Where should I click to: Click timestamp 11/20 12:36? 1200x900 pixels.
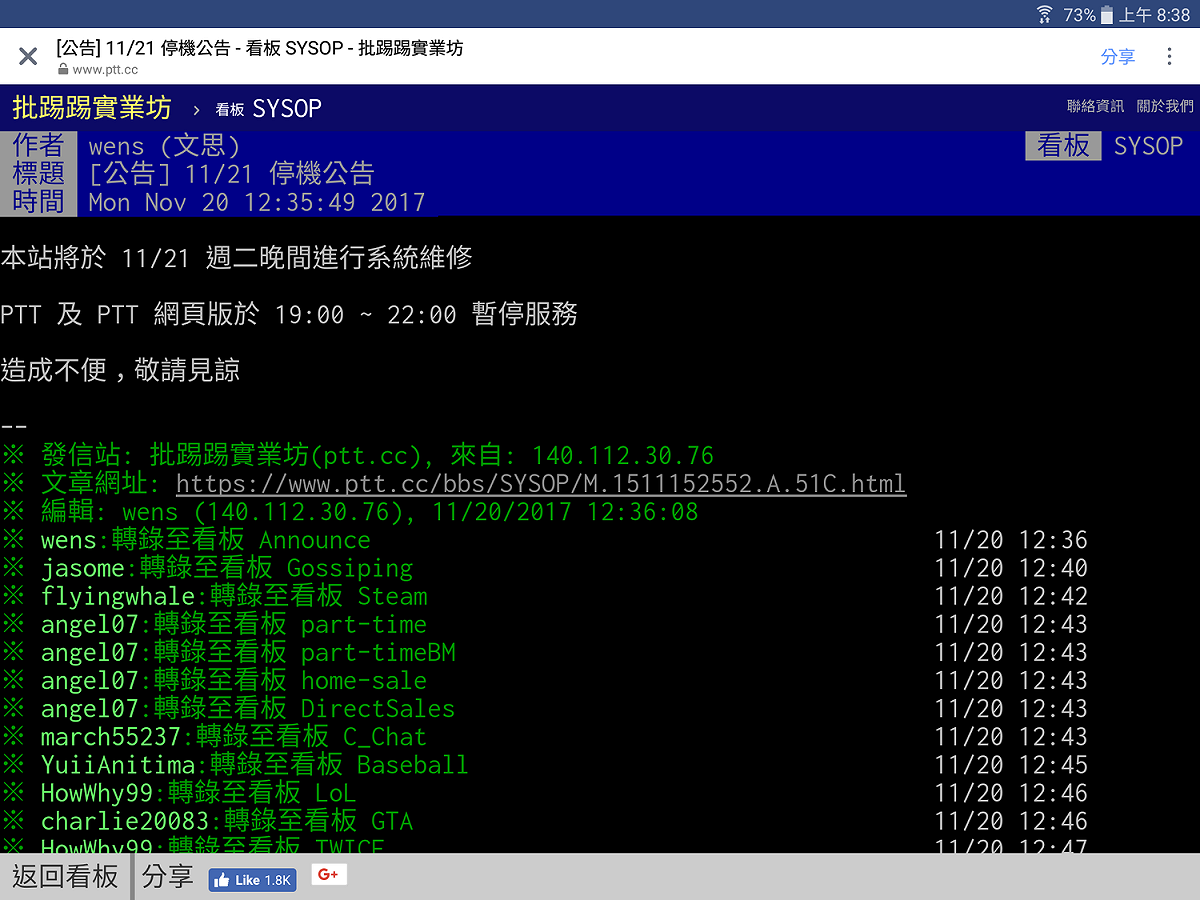click(x=1011, y=540)
